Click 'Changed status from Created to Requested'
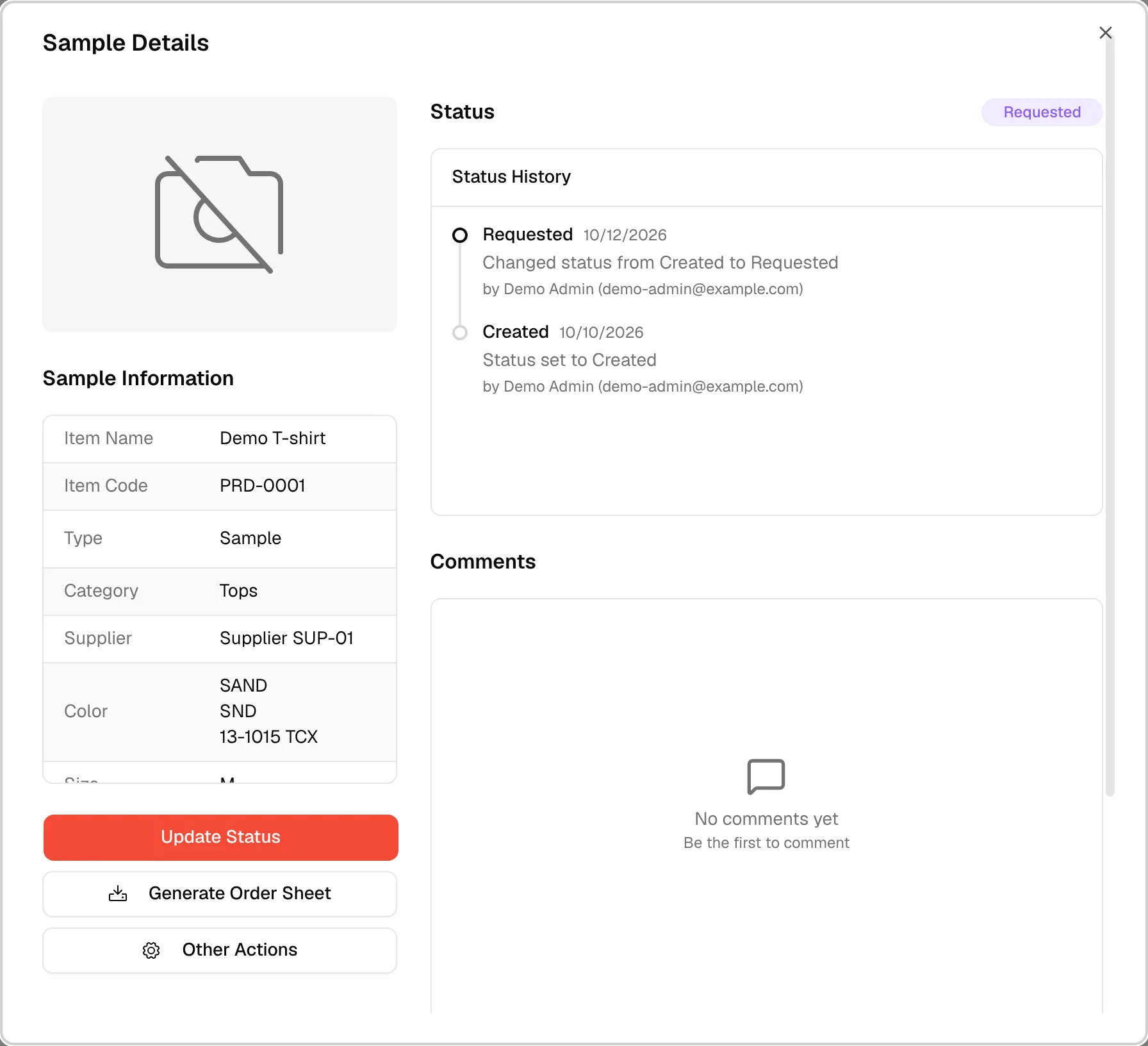 [660, 263]
